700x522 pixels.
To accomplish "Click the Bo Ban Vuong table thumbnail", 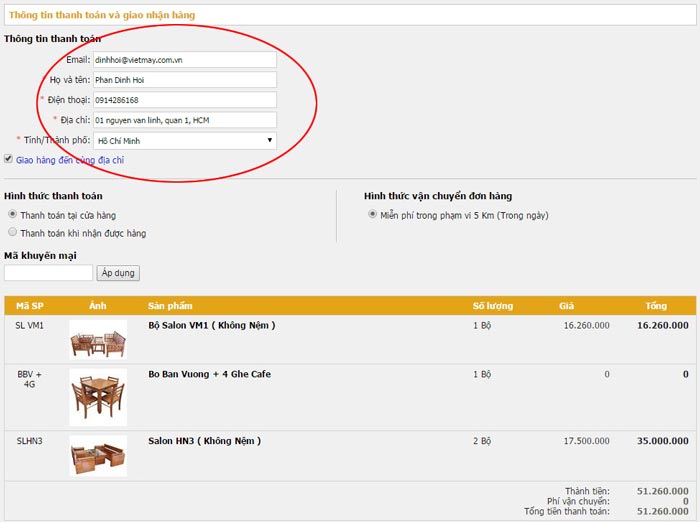I will pos(98,397).
